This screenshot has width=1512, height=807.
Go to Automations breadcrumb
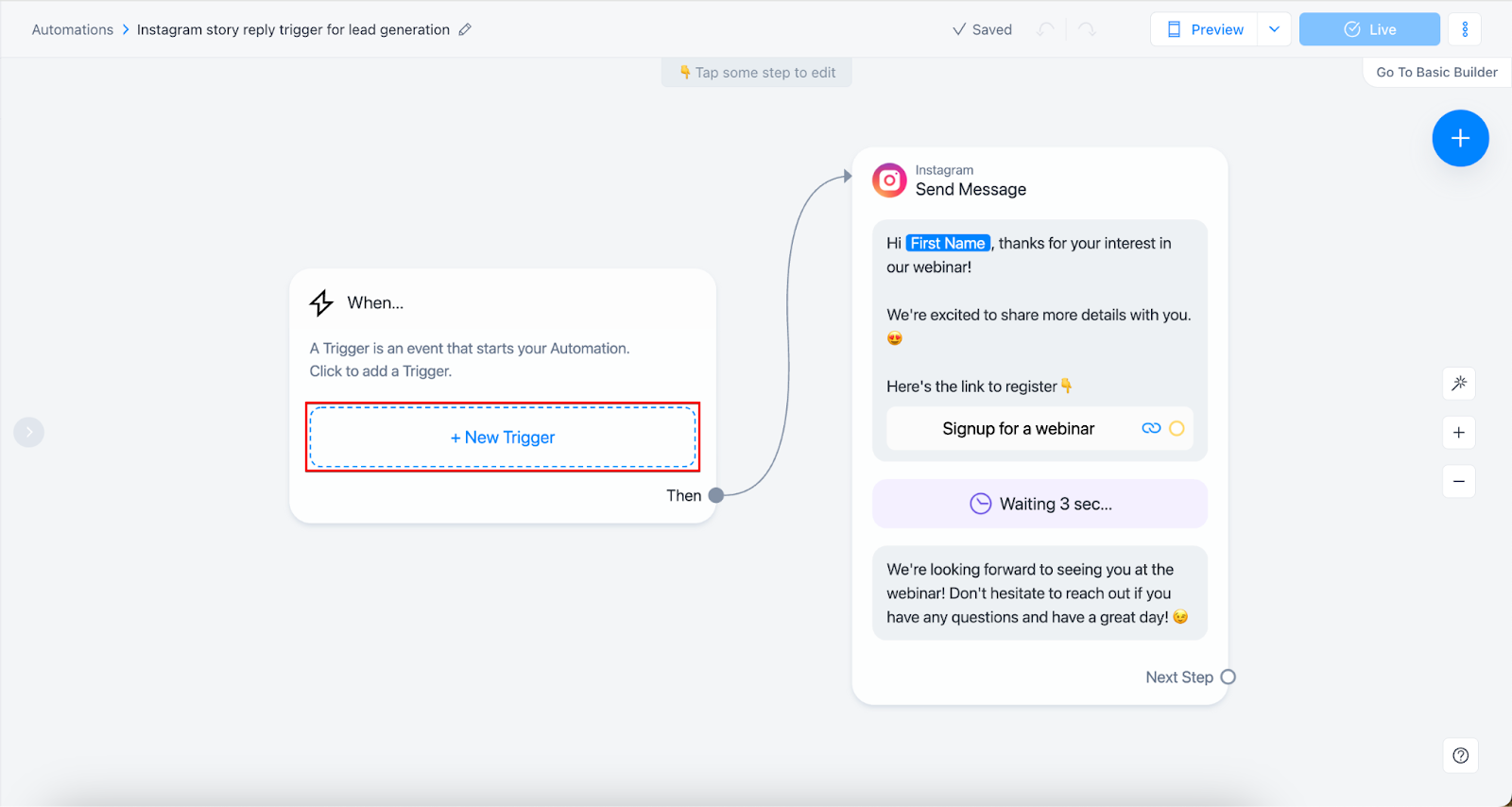pos(73,29)
